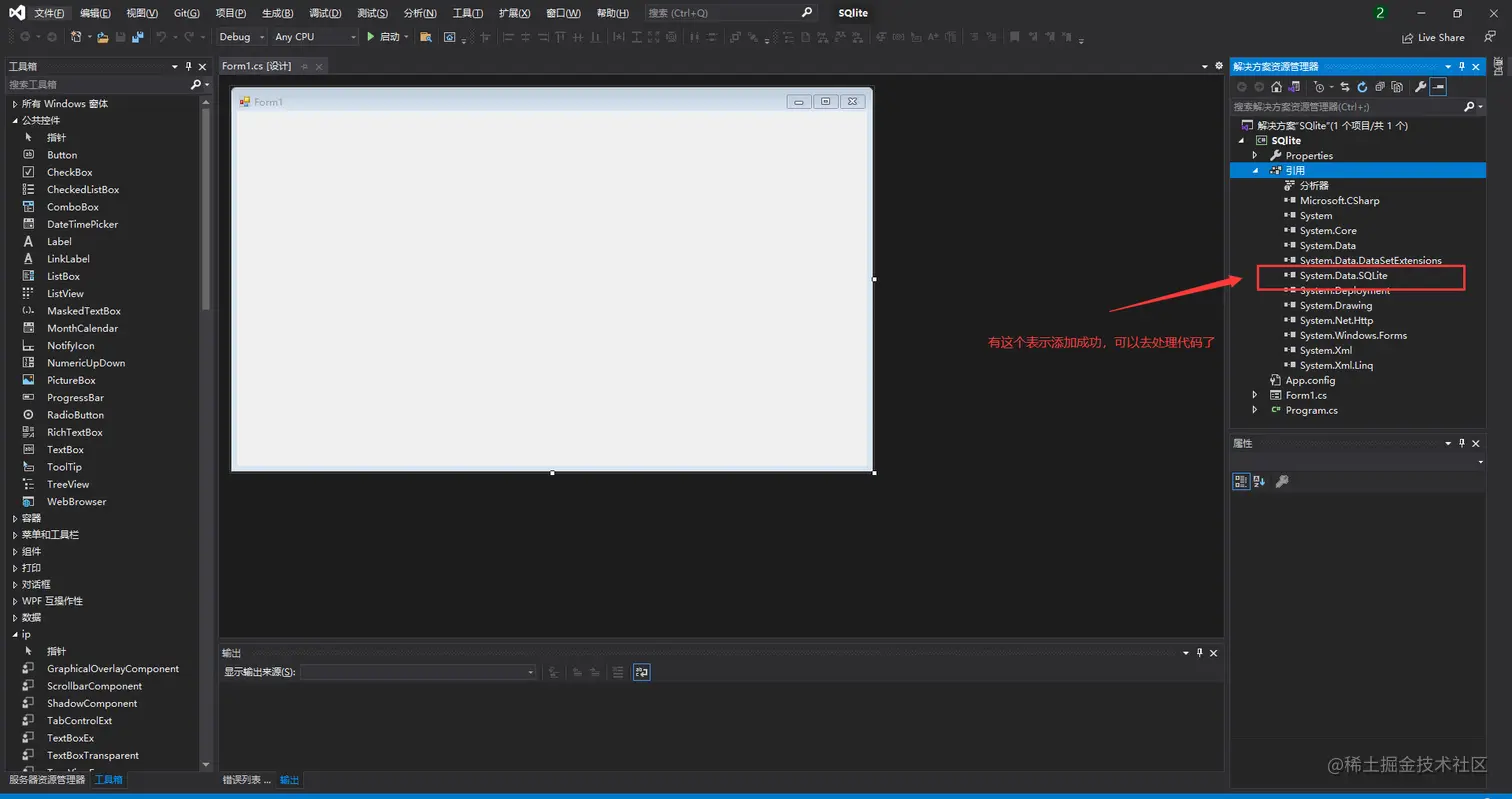This screenshot has width=1512, height=799.
Task: Open the 视图(V) menu
Action: coord(142,13)
